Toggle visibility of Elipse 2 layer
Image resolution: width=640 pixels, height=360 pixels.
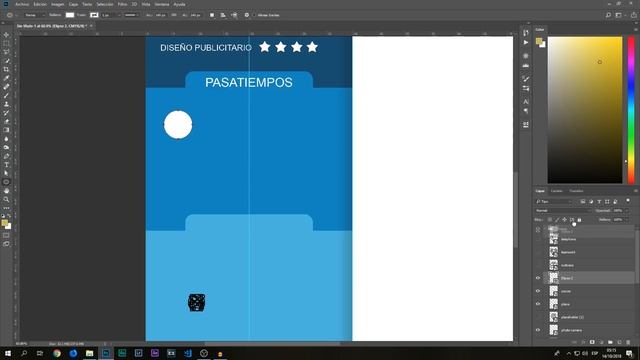(538, 278)
